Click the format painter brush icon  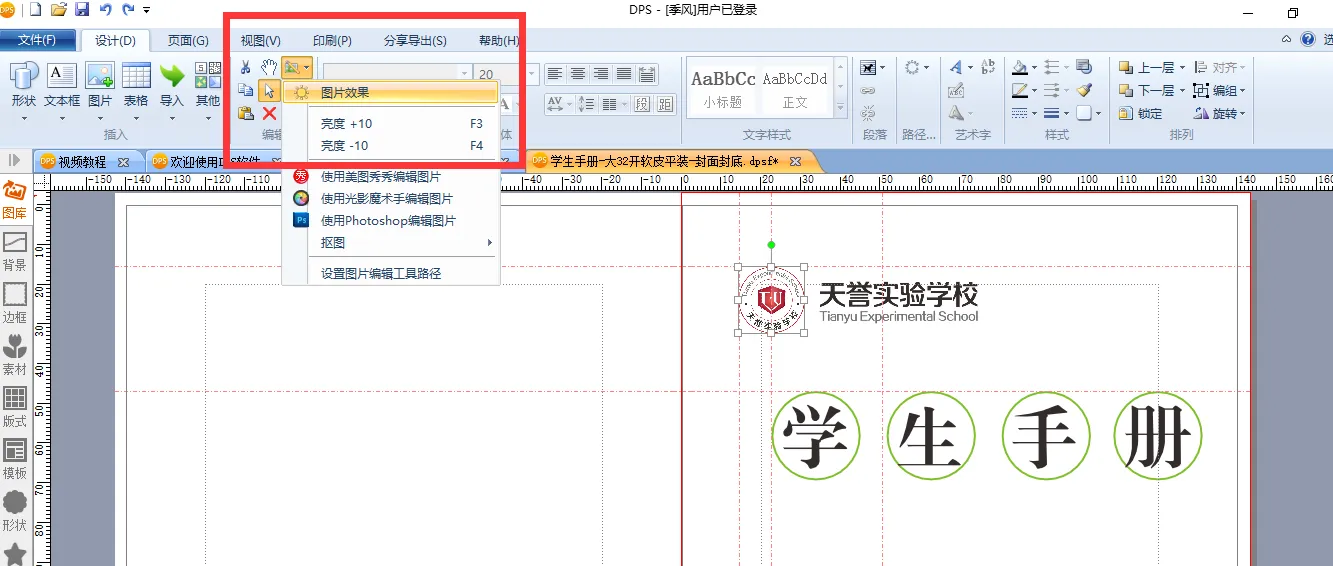pyautogui.click(x=1084, y=90)
